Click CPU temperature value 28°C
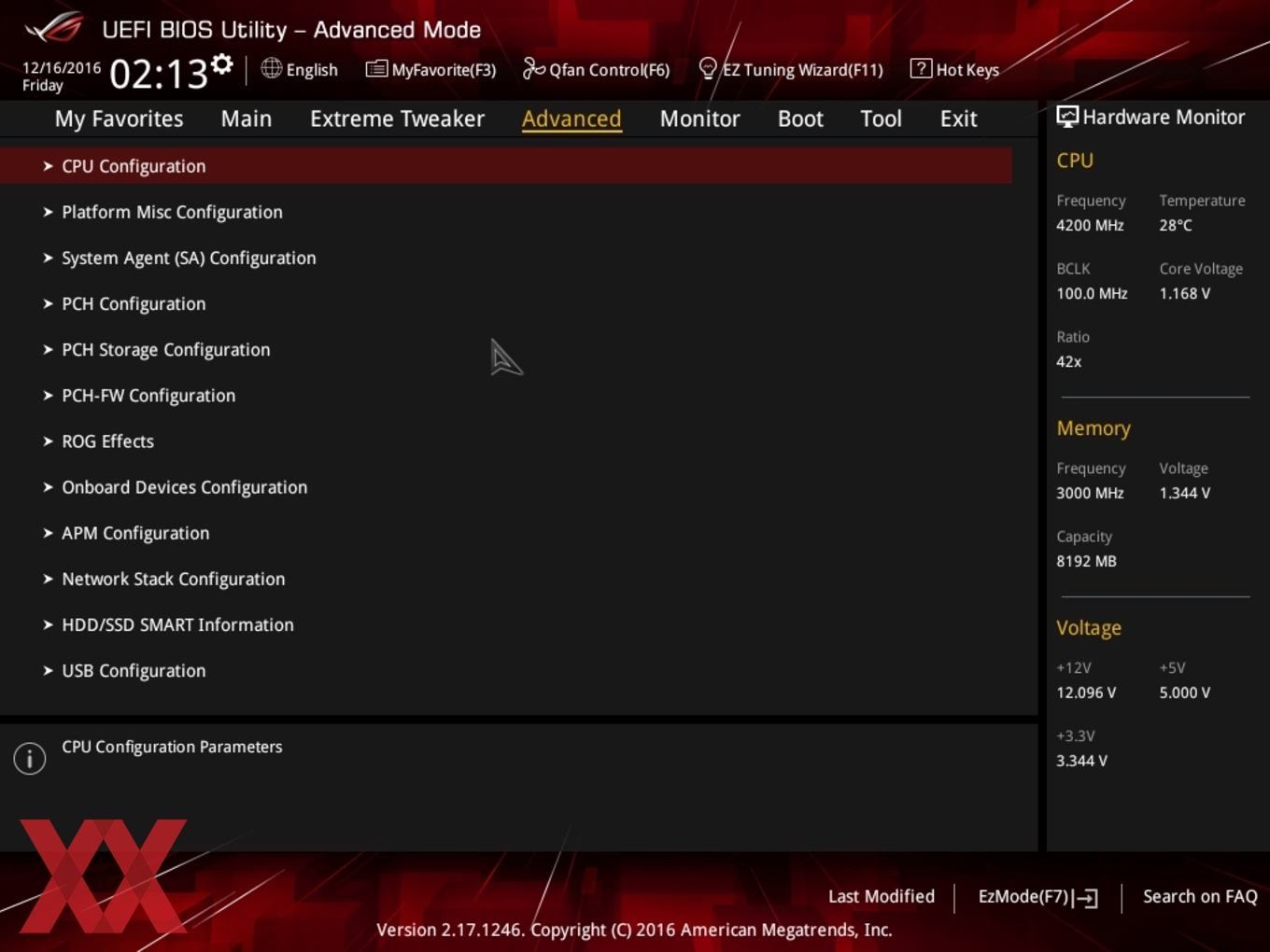 click(1176, 225)
